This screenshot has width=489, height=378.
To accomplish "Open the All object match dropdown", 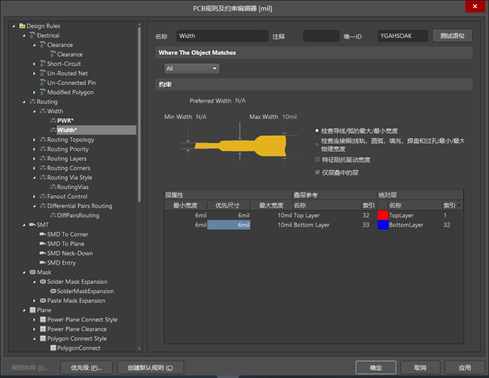I will click(x=192, y=69).
